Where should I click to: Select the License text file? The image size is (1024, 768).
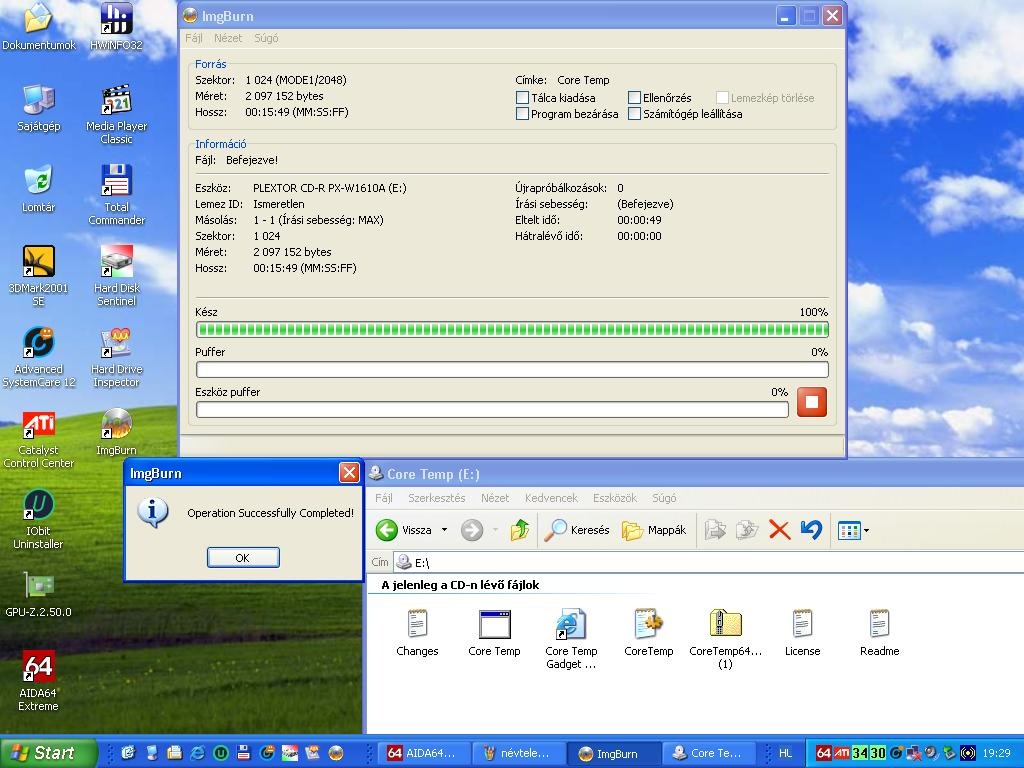802,633
